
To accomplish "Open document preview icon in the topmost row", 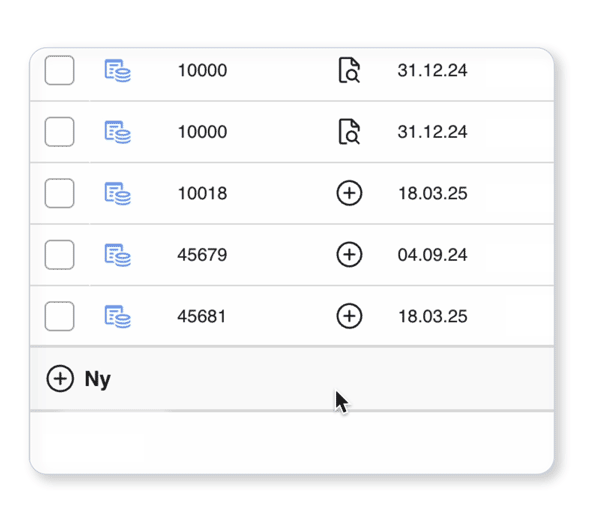I will 349,70.
